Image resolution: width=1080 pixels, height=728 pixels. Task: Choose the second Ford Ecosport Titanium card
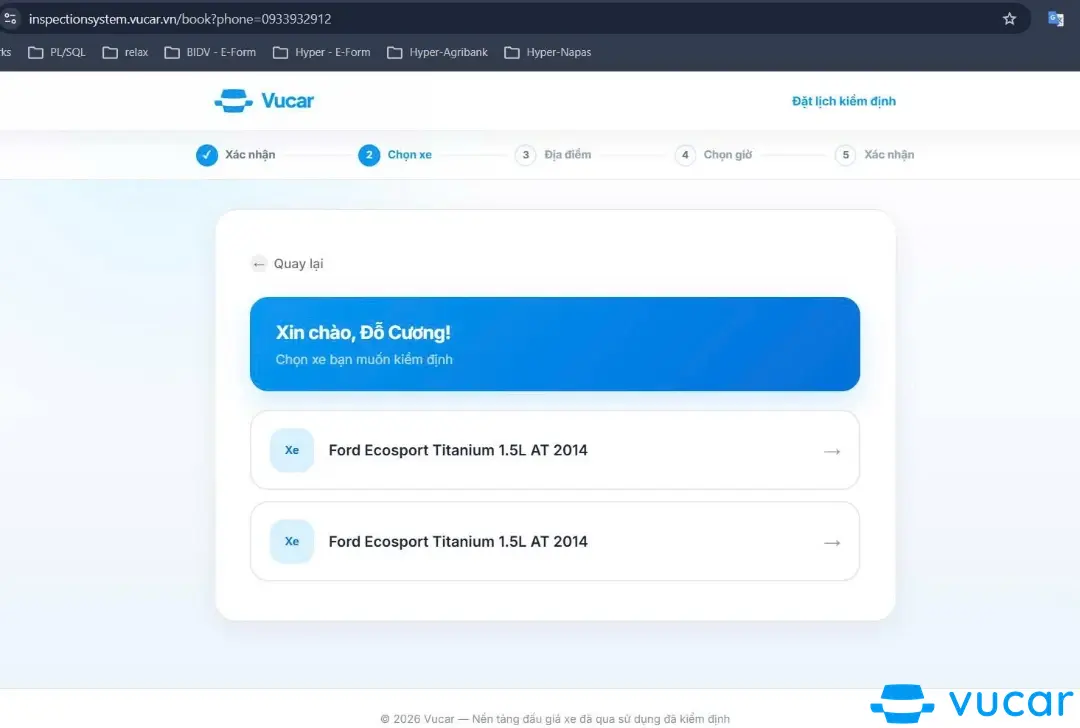554,541
